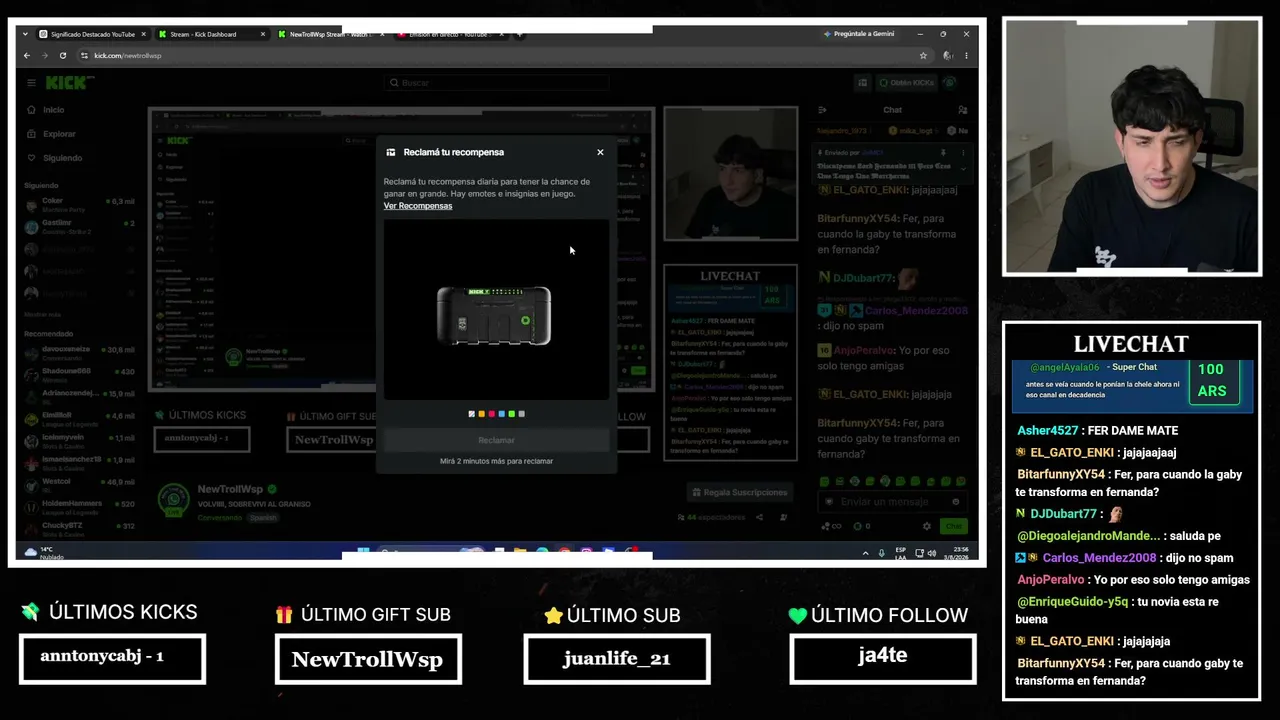Click the Regala Suscripciones button
The image size is (1280, 720).
739,492
